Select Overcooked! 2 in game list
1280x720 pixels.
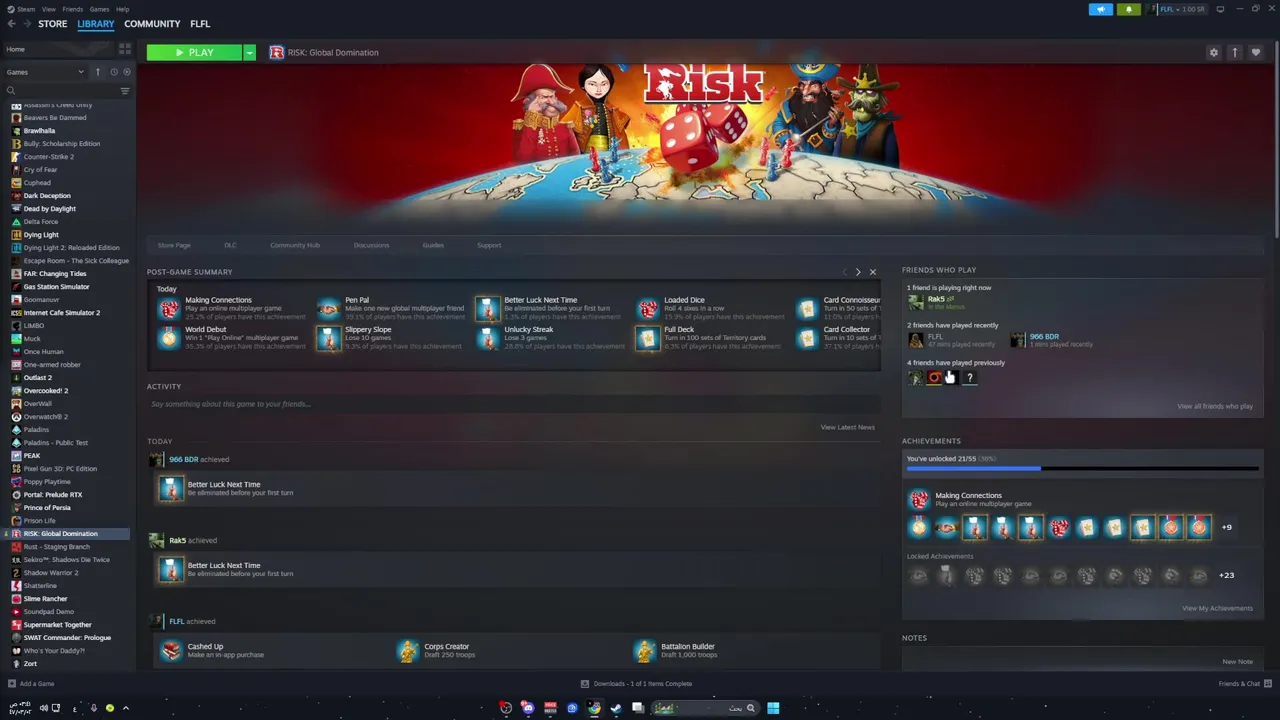point(46,391)
